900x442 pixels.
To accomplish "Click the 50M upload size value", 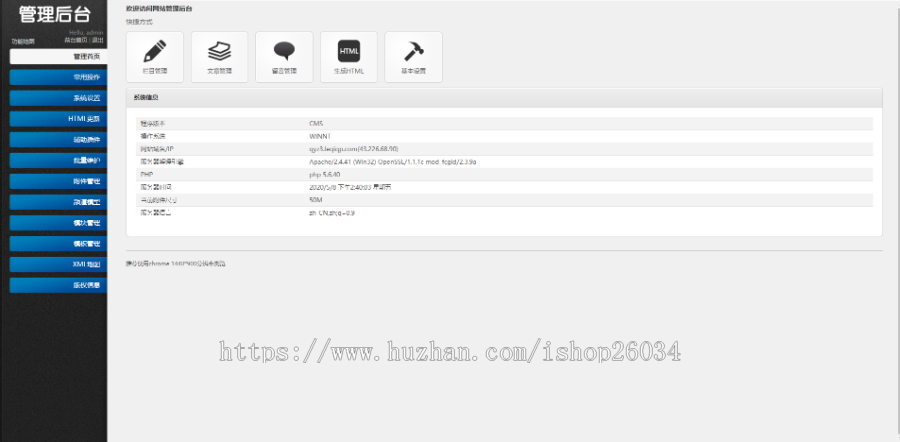I will point(316,200).
